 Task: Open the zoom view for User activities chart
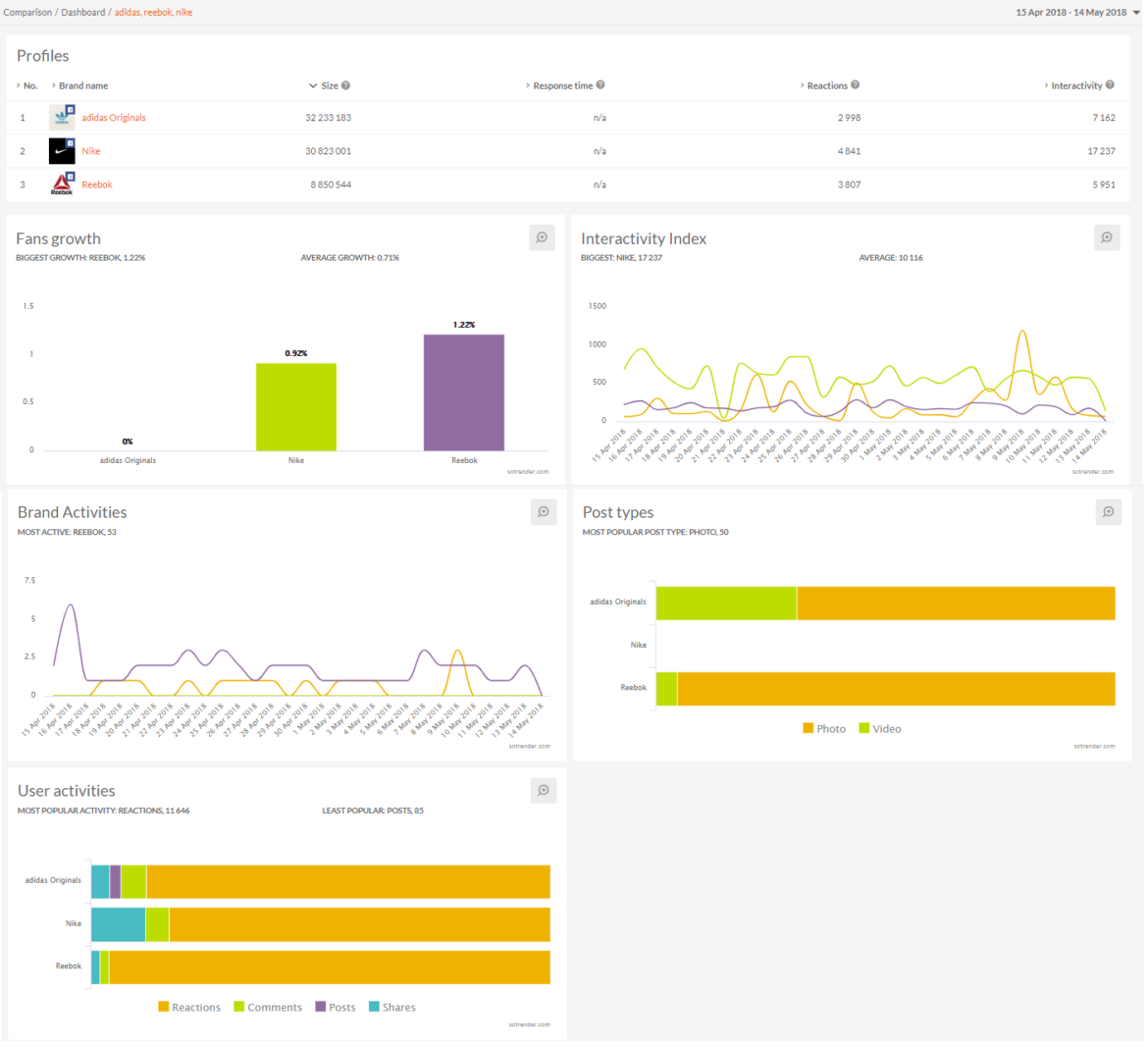[542, 790]
